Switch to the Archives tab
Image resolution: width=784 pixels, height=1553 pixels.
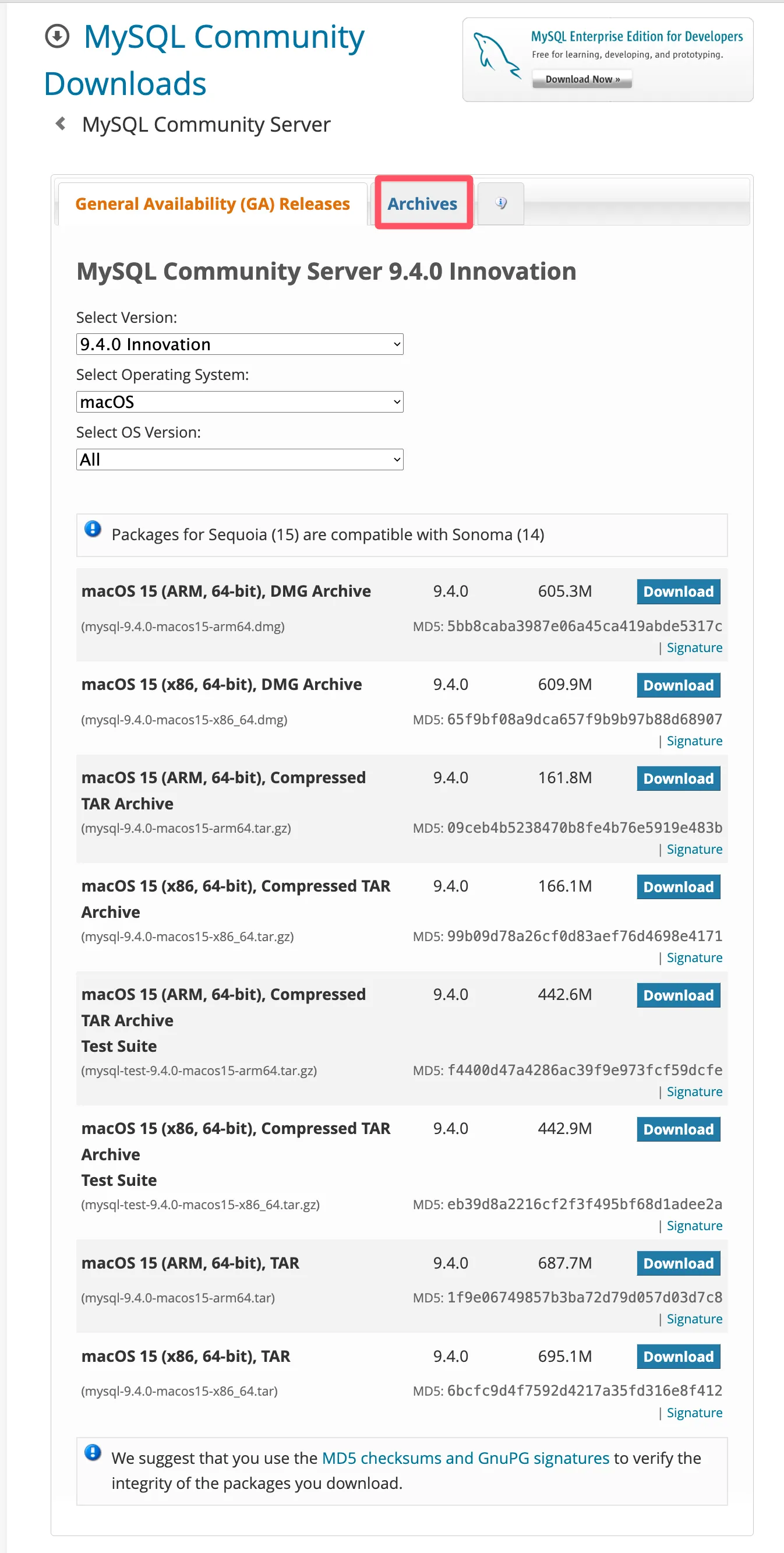pos(422,204)
